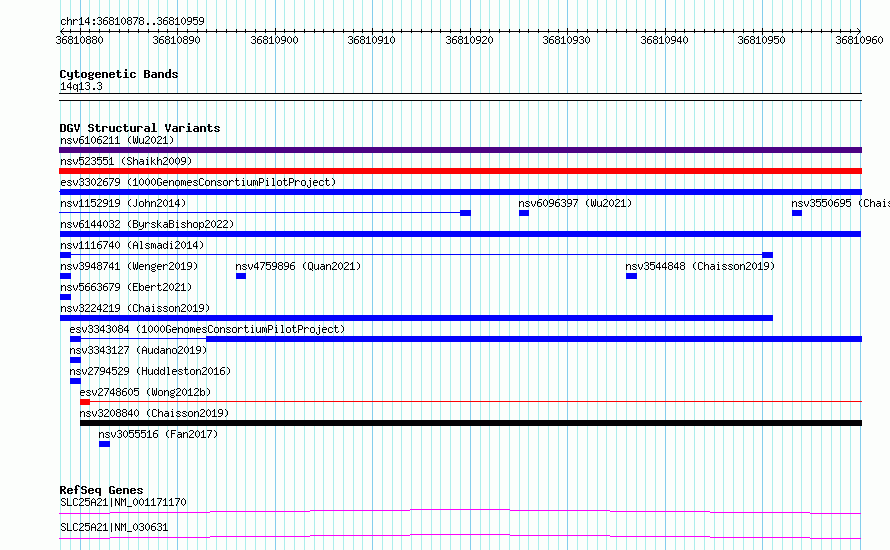The width and height of the screenshot is (890, 550).
Task: Click the red block under esv2748605
Action: click(85, 402)
